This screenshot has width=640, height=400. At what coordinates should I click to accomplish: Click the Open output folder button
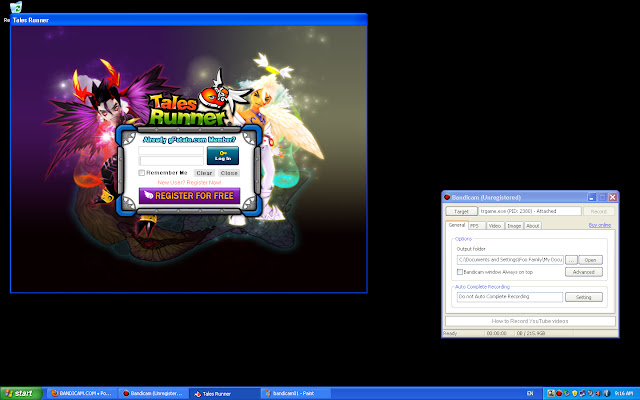[590, 260]
